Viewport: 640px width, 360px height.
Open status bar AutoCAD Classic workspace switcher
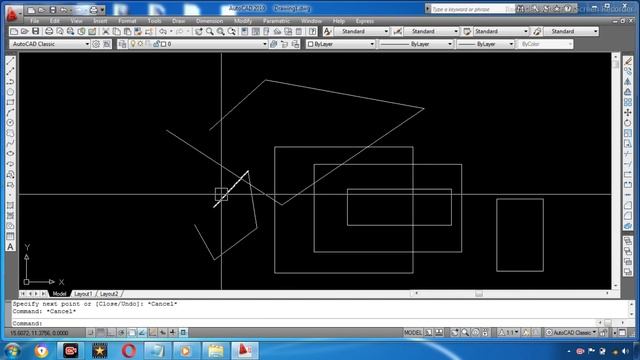coord(571,333)
